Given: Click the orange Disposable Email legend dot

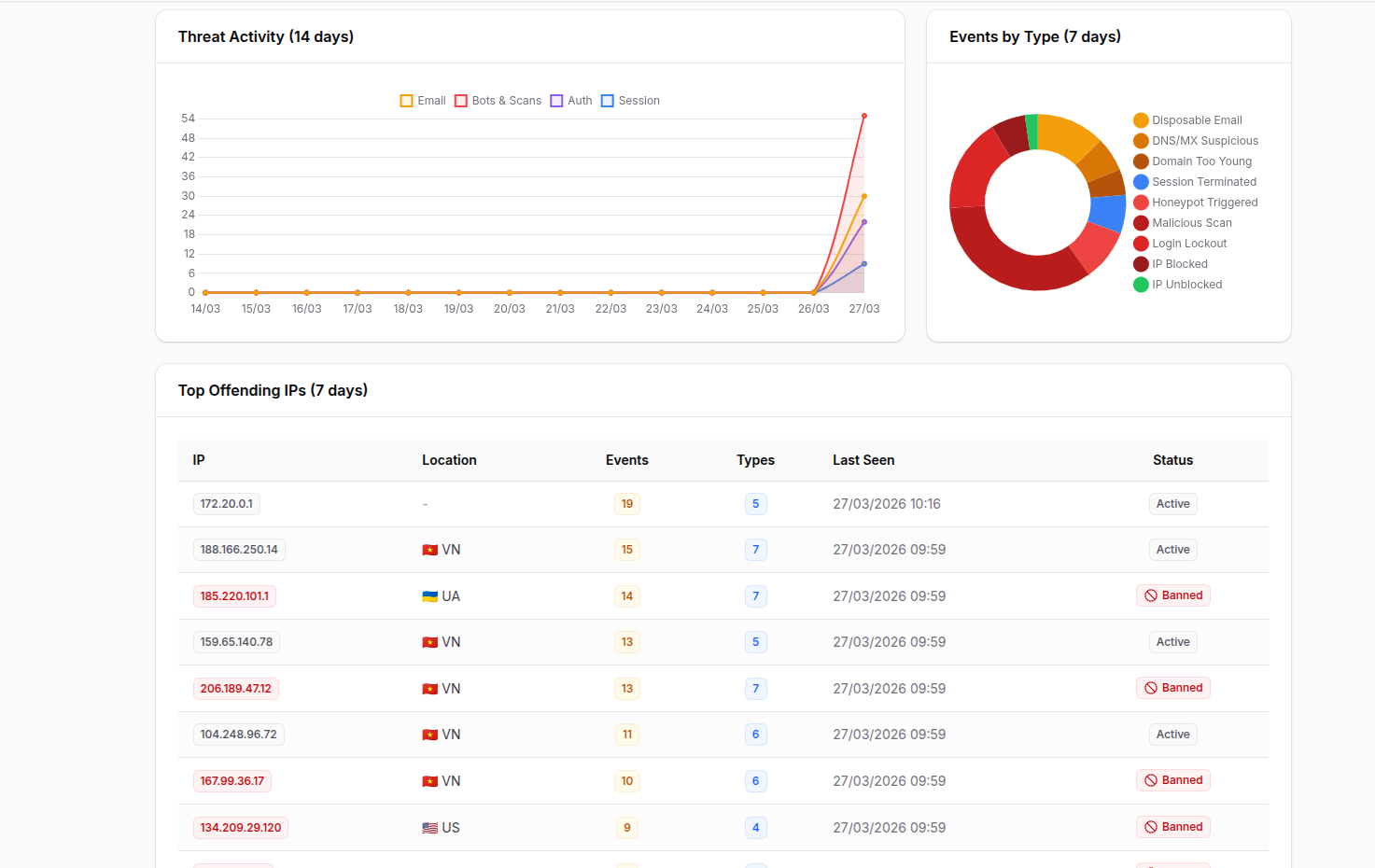Looking at the screenshot, I should 1142,119.
